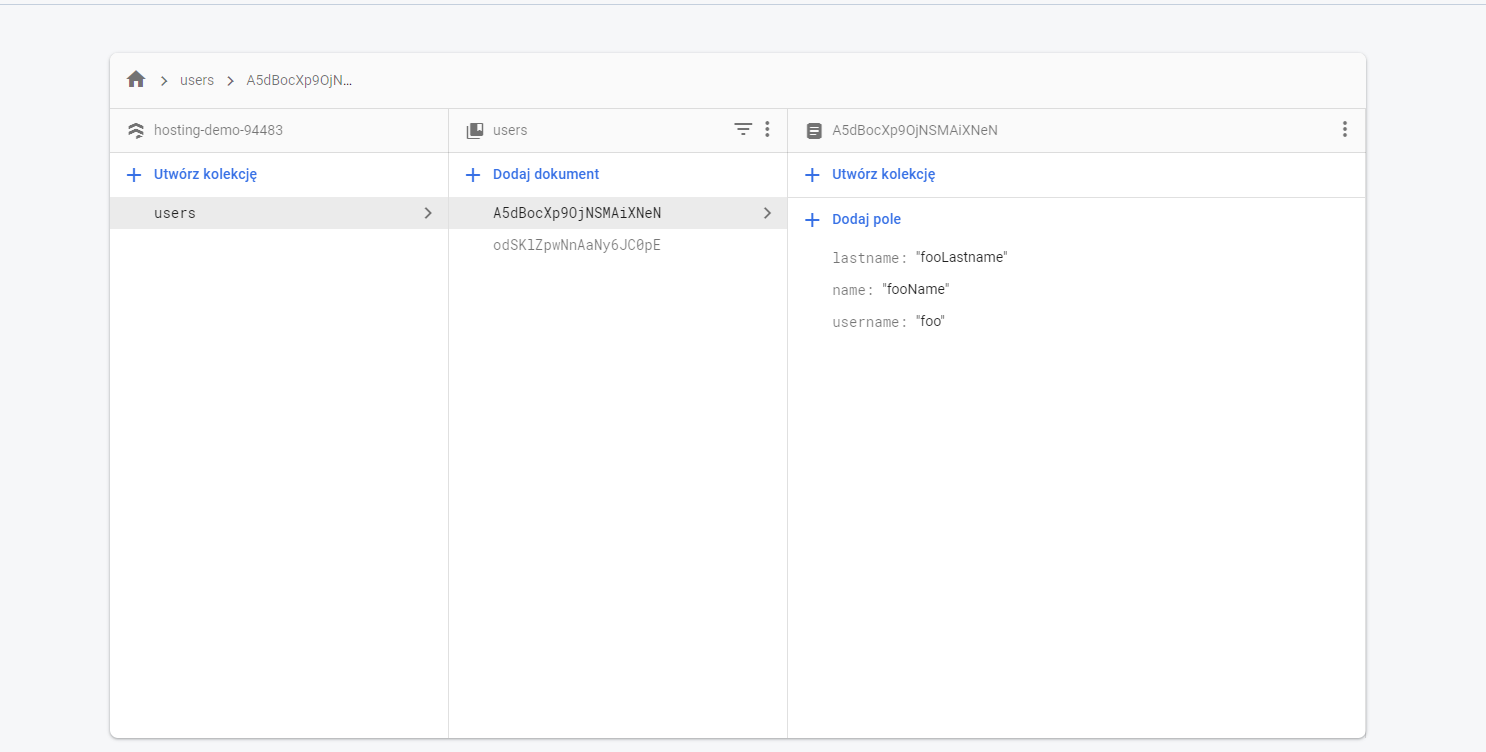The width and height of the screenshot is (1486, 752).
Task: Click the document icon beside A5dBocXp9OjNSMAiXNeN header
Action: (814, 131)
